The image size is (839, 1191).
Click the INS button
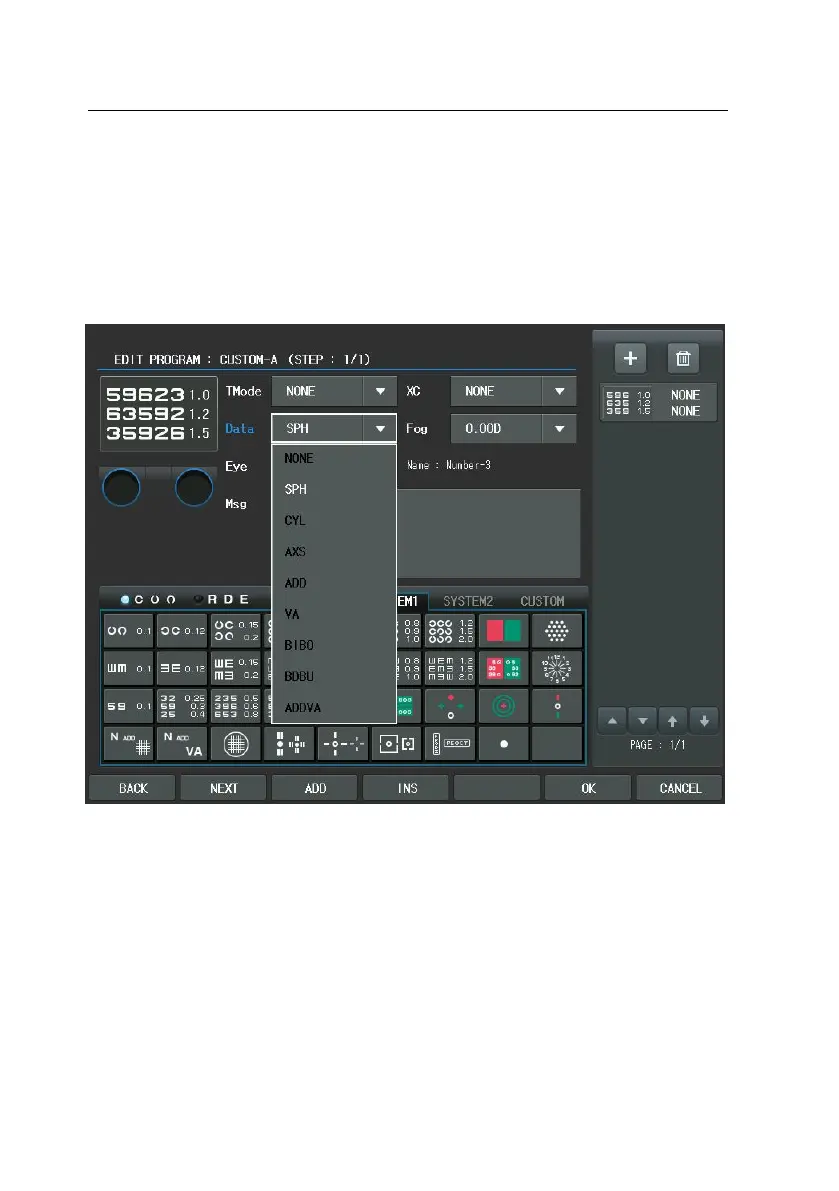(x=407, y=788)
